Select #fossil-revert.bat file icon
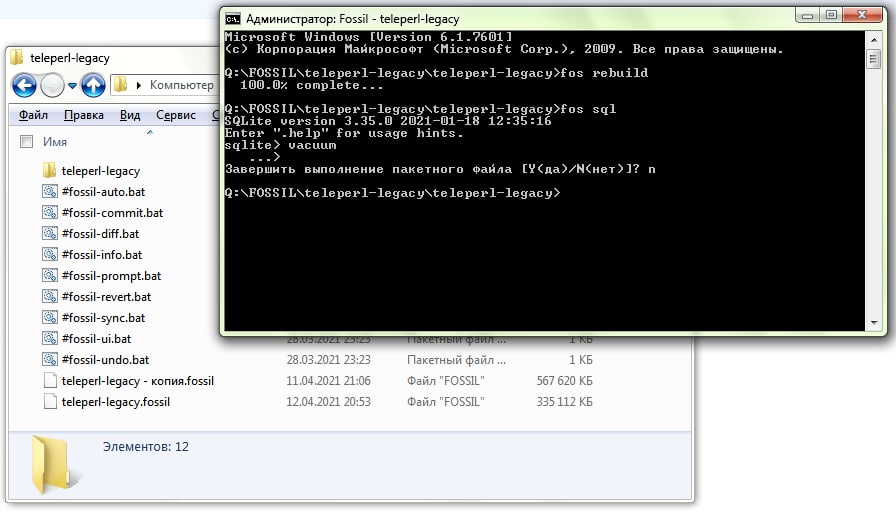Screen dimensions: 896x512 tap(50, 297)
